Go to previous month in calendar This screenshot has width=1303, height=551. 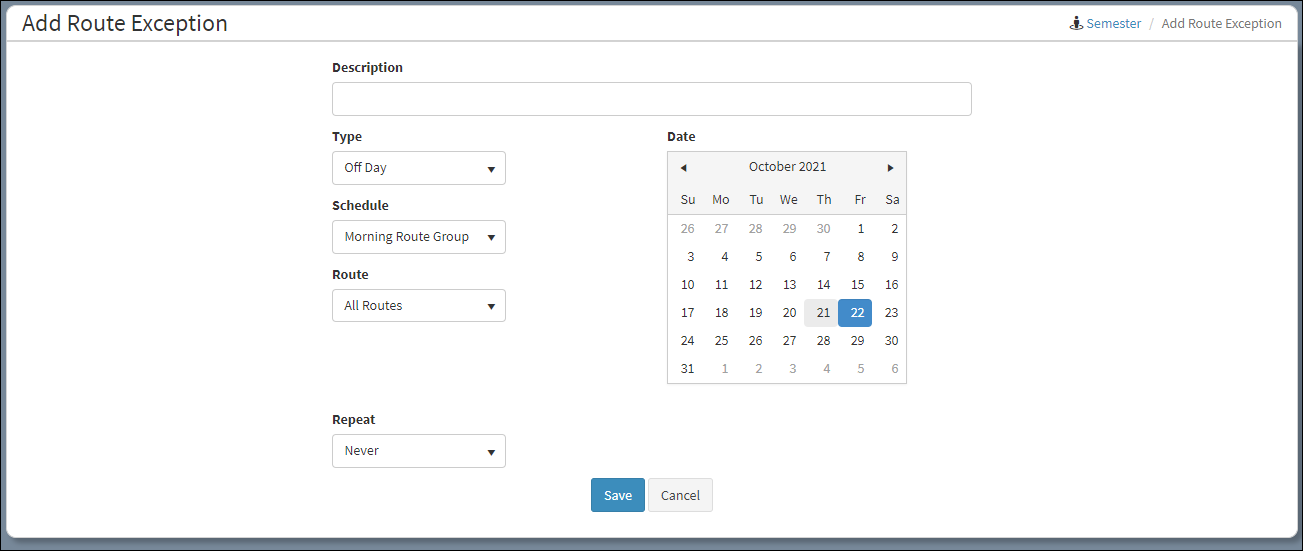683,168
